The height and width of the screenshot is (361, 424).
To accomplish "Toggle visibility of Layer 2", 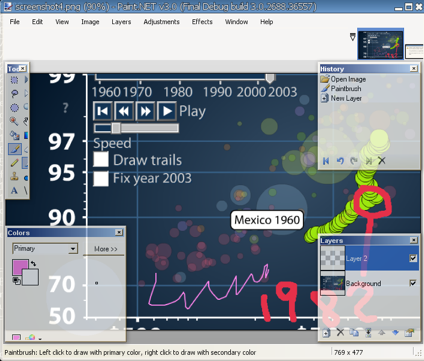I will click(413, 258).
